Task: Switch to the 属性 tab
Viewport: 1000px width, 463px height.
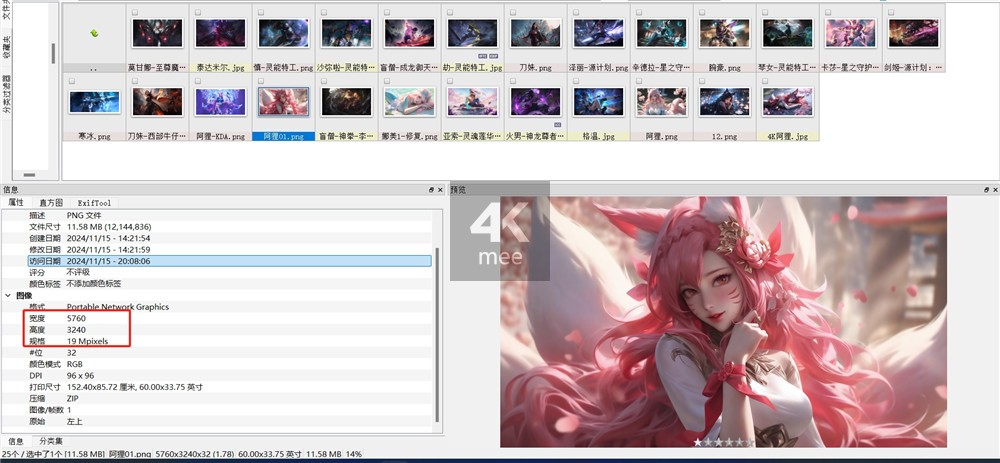Action: click(x=15, y=202)
